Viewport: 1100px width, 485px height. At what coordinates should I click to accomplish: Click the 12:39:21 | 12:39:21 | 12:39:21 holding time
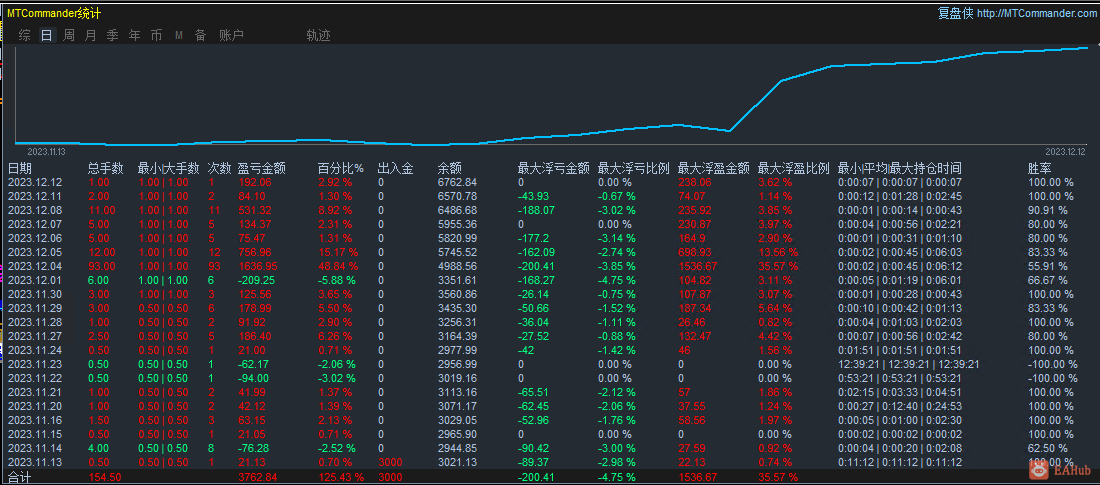point(908,364)
